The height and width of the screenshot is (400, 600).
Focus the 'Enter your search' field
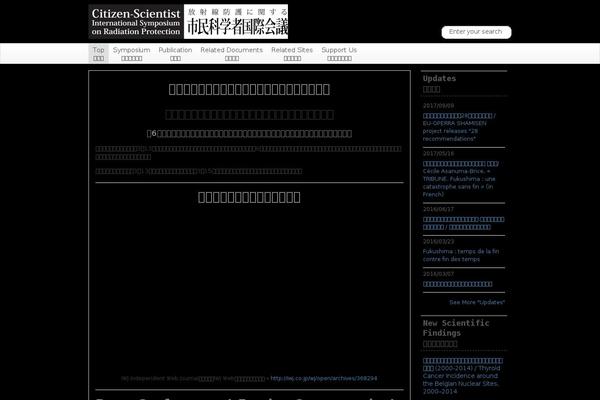476,32
